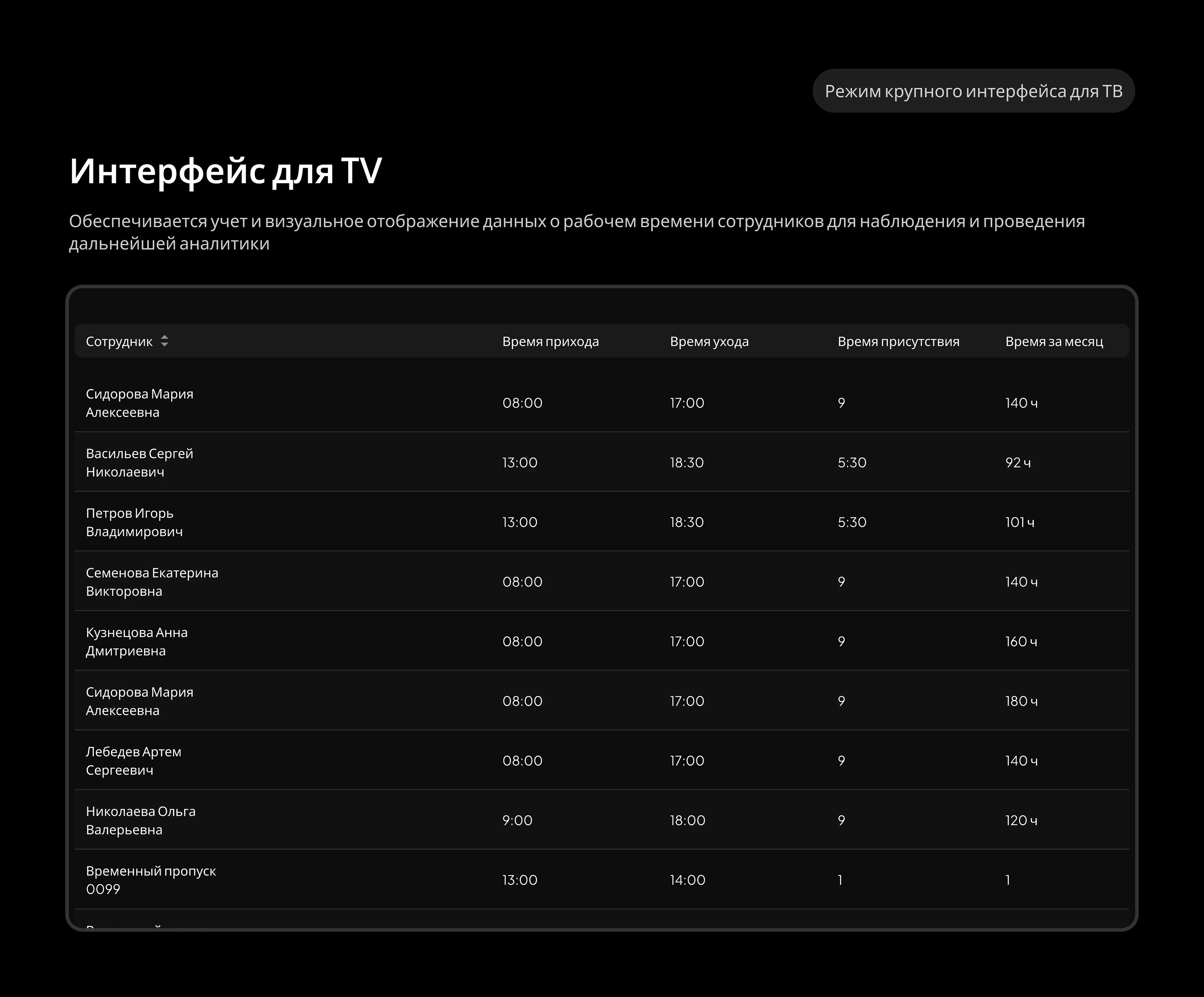Select the Сотрудник column header
The height and width of the screenshot is (997, 1204).
(x=119, y=341)
